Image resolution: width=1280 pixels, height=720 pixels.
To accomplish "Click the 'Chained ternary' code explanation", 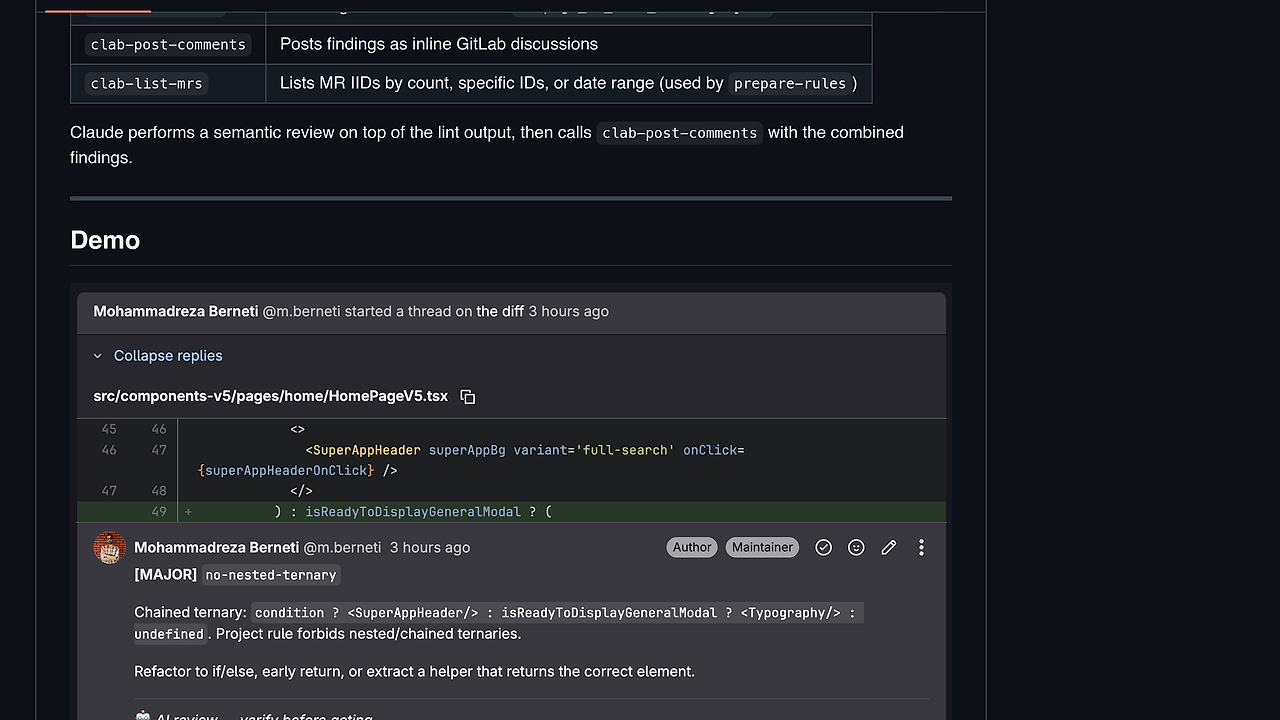I will [498, 622].
